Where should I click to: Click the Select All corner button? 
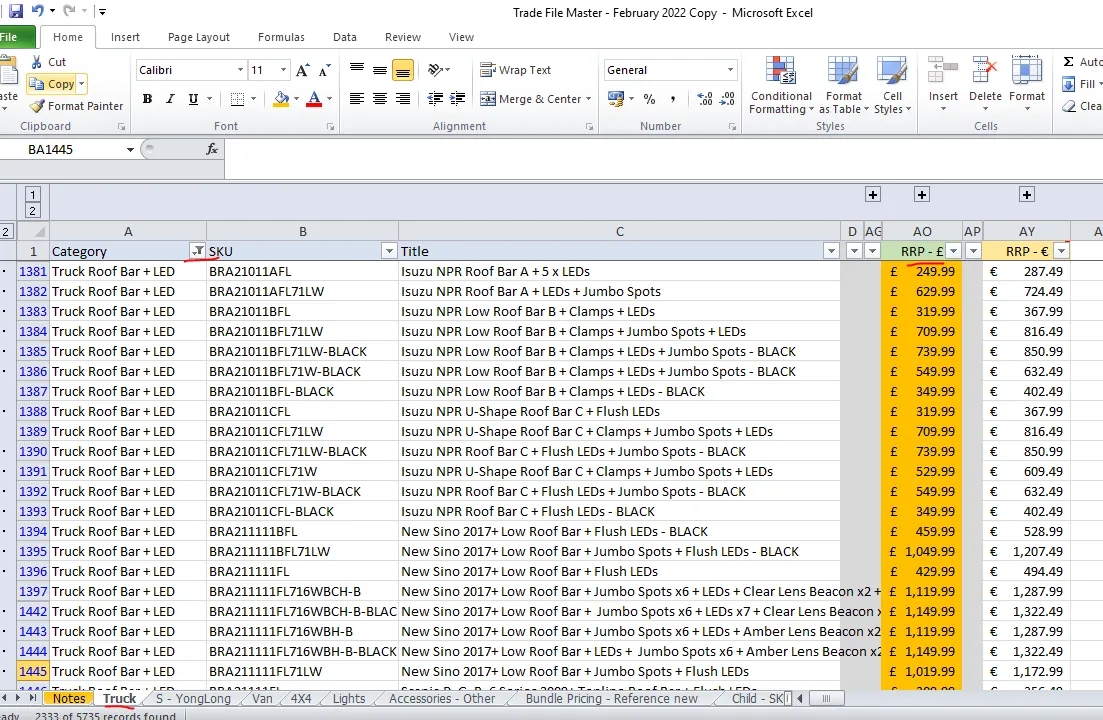33,231
